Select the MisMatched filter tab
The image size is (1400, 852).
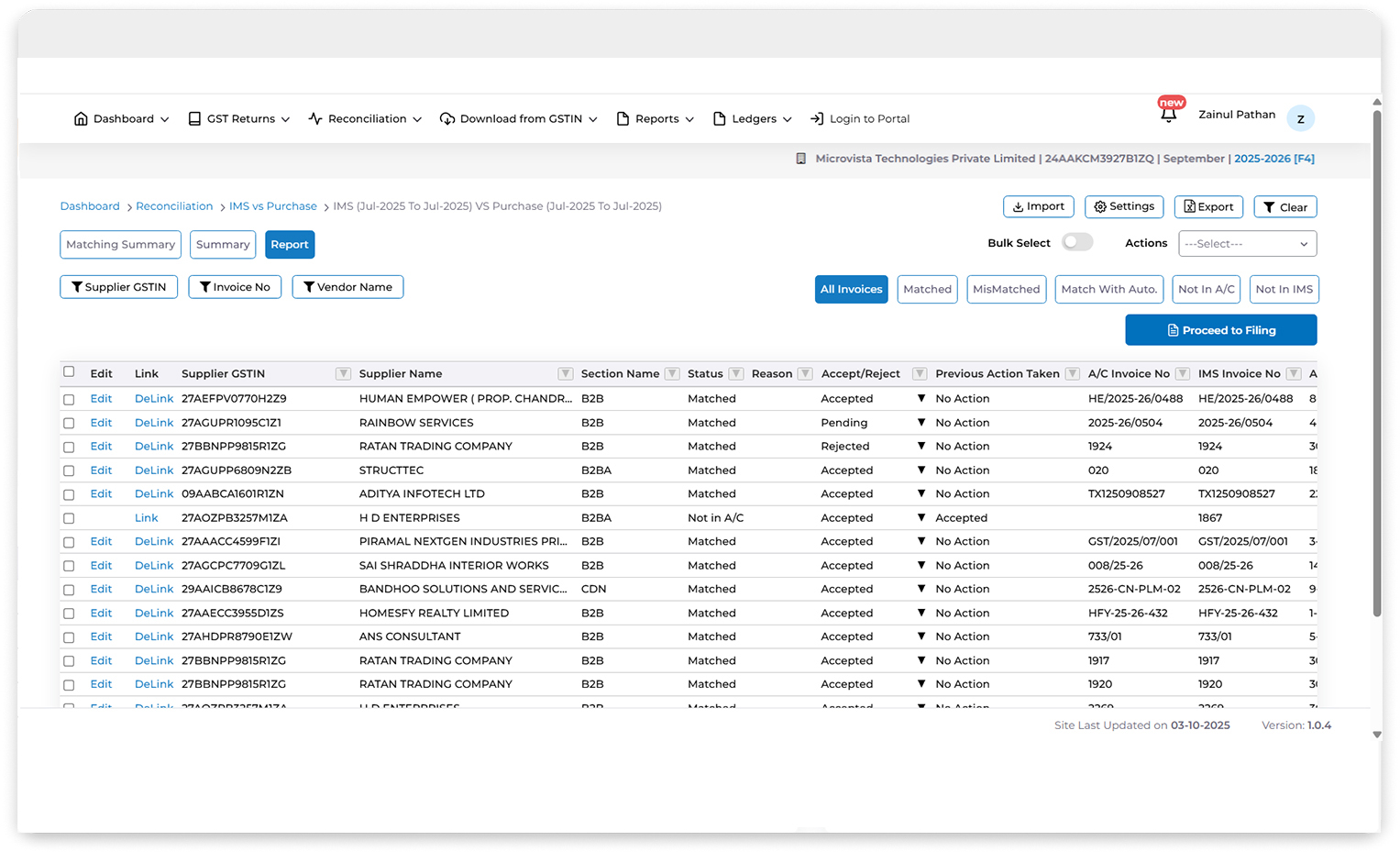tap(1006, 290)
